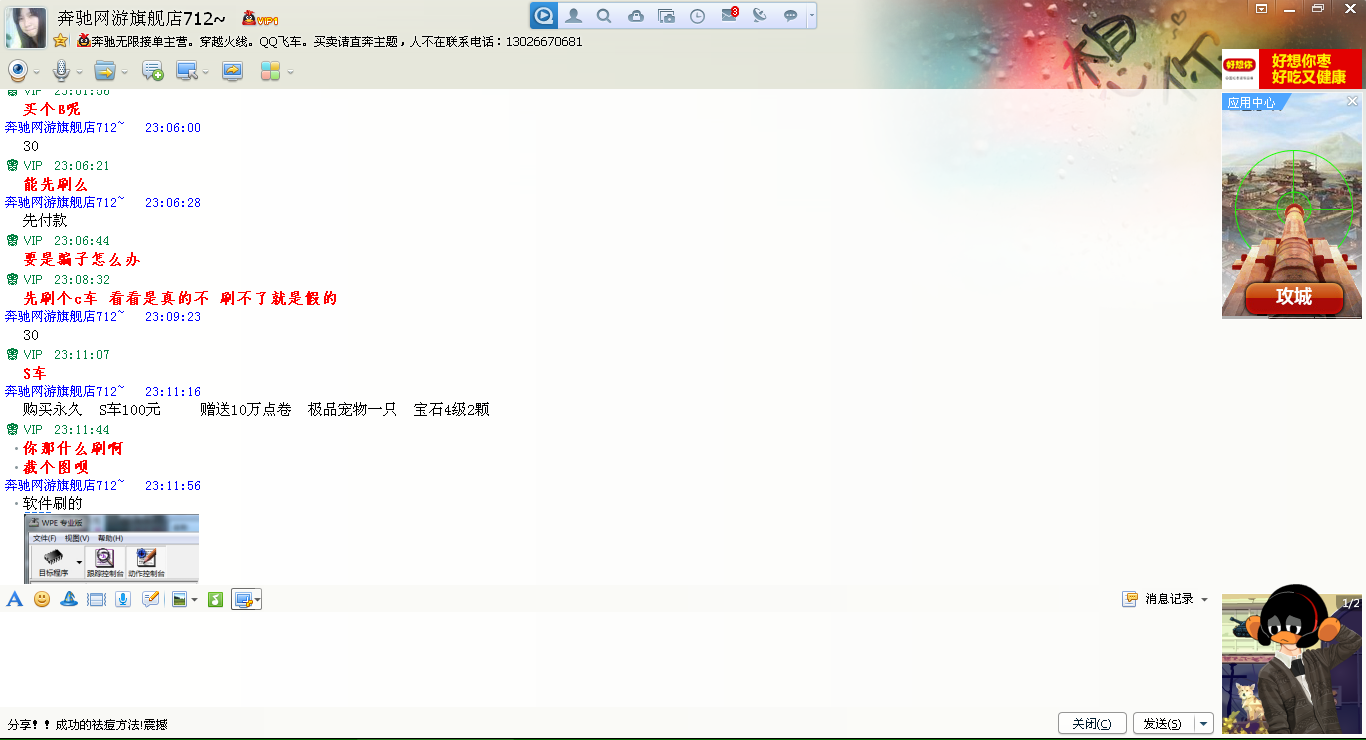
Task: Open the contacts person icon in top panel
Action: [x=574, y=15]
